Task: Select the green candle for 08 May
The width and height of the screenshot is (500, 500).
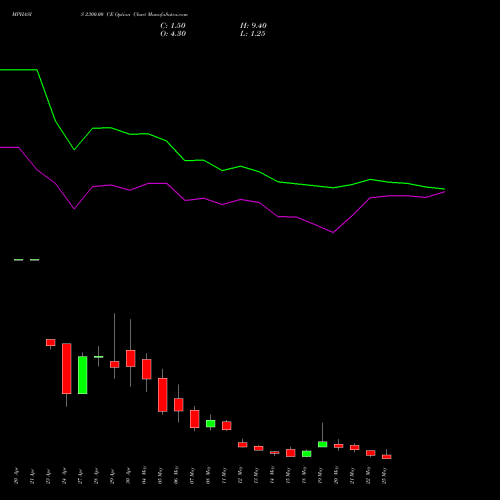Action: pyautogui.click(x=211, y=423)
